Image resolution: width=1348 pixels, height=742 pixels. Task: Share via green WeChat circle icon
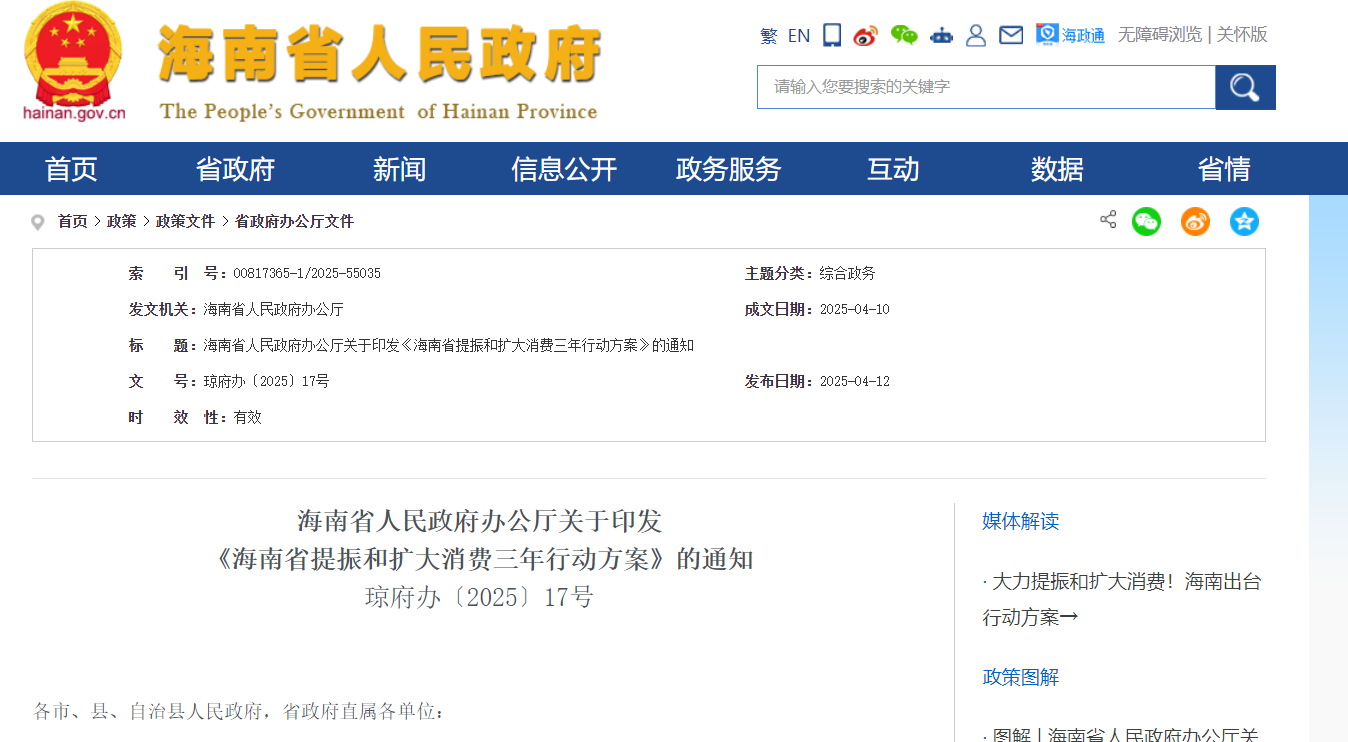click(x=1146, y=221)
